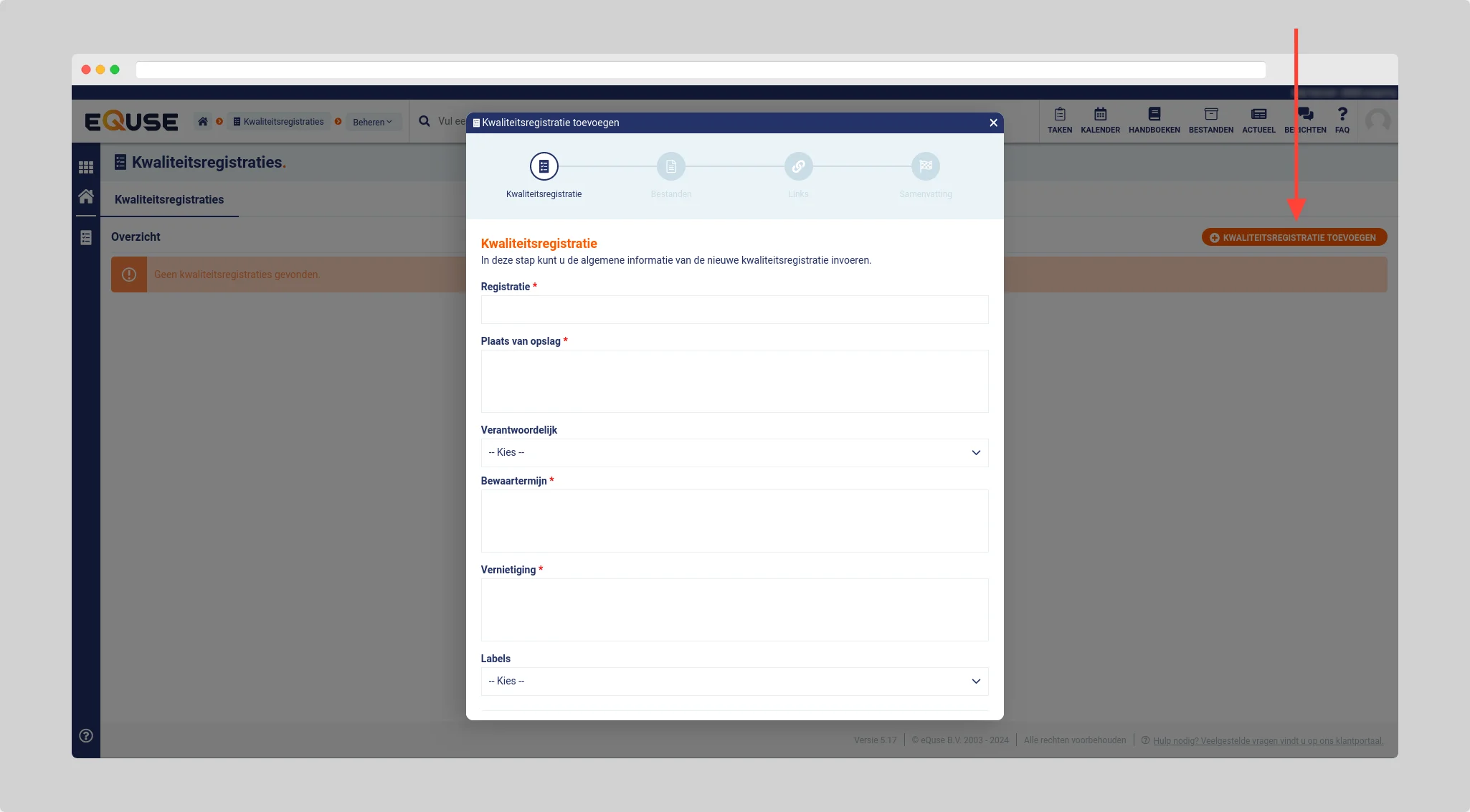Open the klantportaal help link in footer
The image size is (1470, 812).
point(1268,740)
